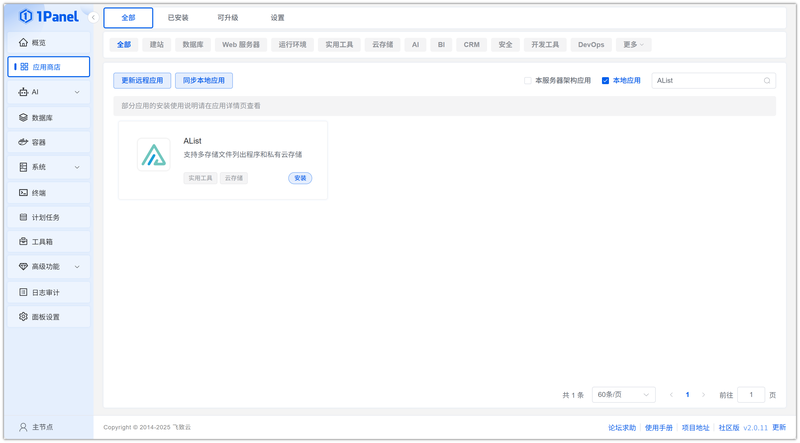Image resolution: width=800 pixels, height=443 pixels.
Task: Enable 本服务器架构应用 checkbox
Action: point(528,81)
